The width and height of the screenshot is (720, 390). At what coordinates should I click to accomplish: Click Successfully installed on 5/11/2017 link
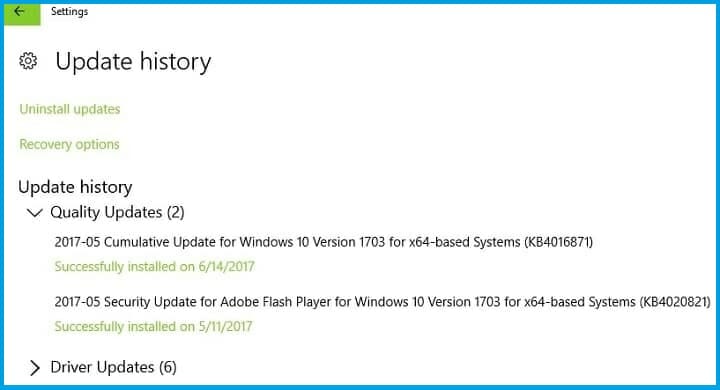coord(153,327)
